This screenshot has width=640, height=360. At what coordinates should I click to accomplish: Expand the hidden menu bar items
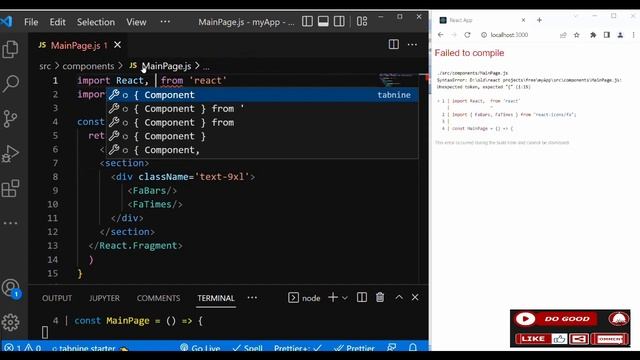[x=165, y=21]
